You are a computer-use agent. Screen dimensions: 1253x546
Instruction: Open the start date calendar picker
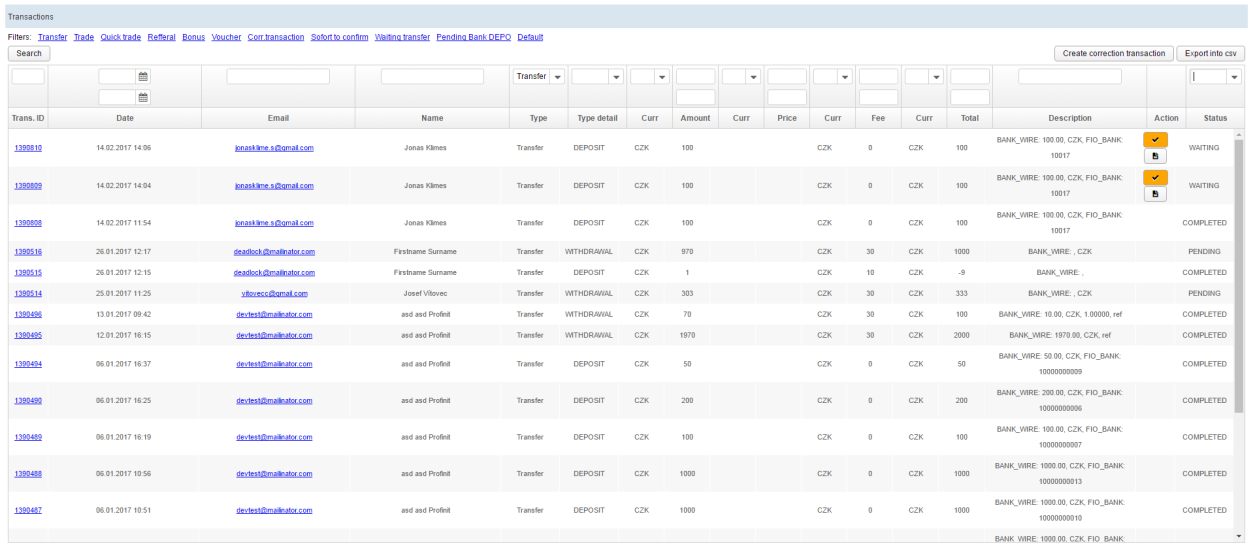(143, 76)
